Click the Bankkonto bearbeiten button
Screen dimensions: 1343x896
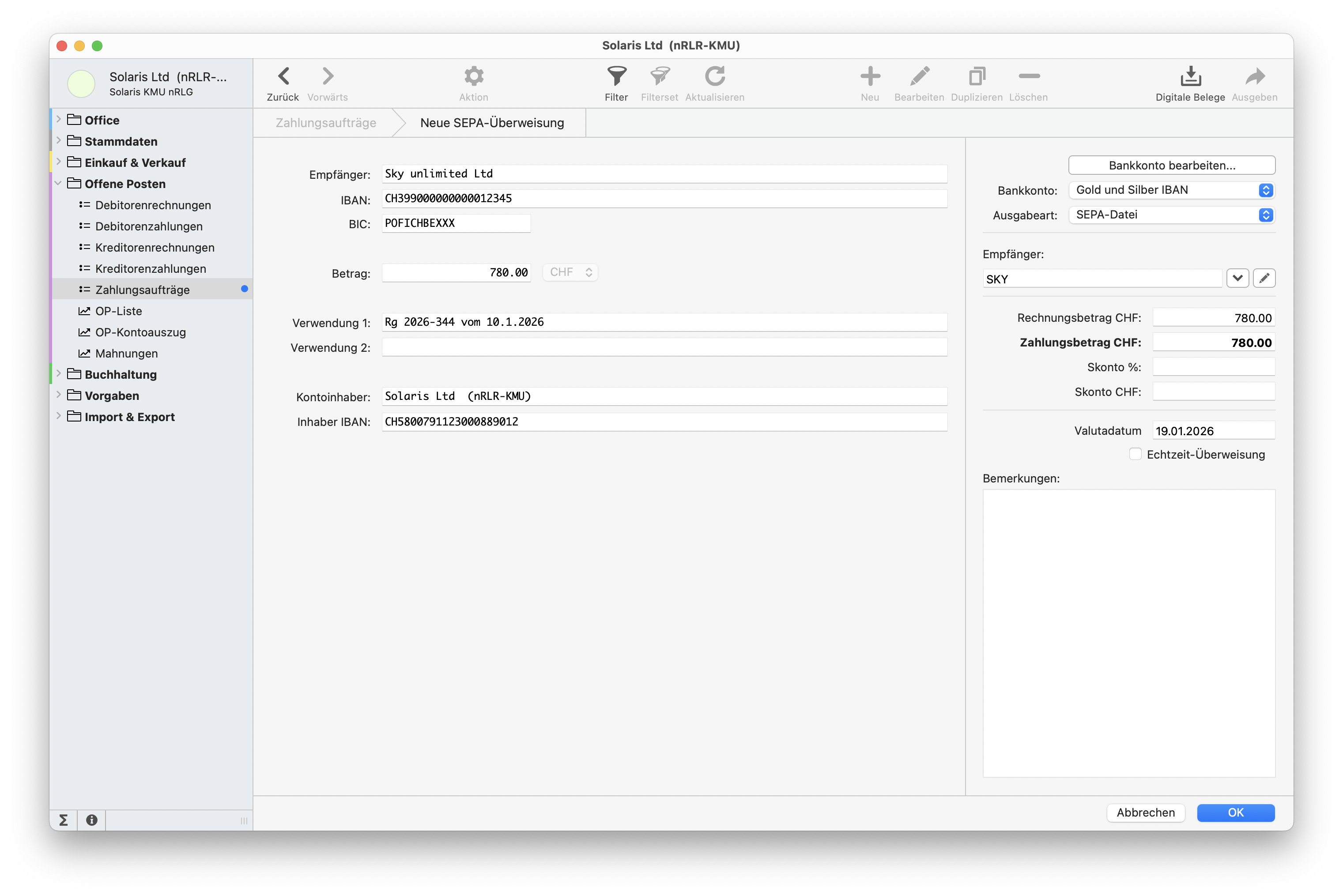click(x=1172, y=165)
